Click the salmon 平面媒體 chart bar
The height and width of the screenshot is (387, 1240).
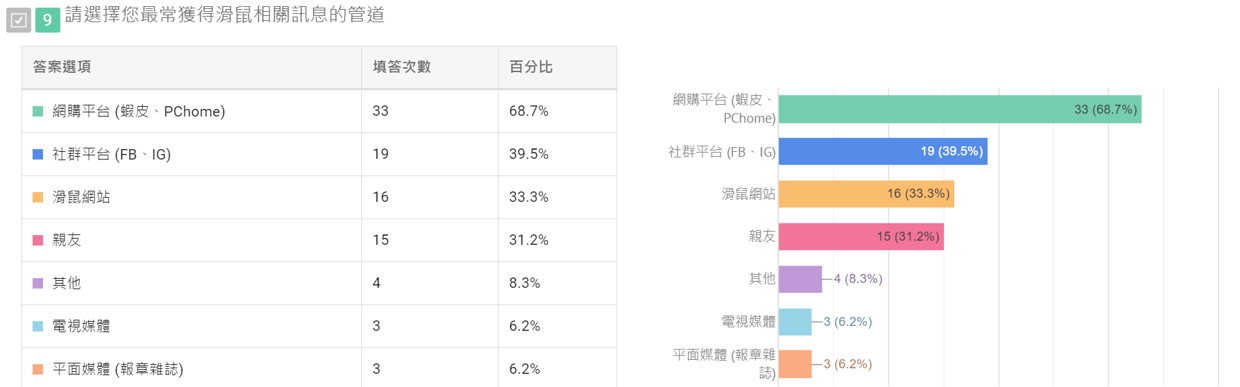click(x=795, y=364)
